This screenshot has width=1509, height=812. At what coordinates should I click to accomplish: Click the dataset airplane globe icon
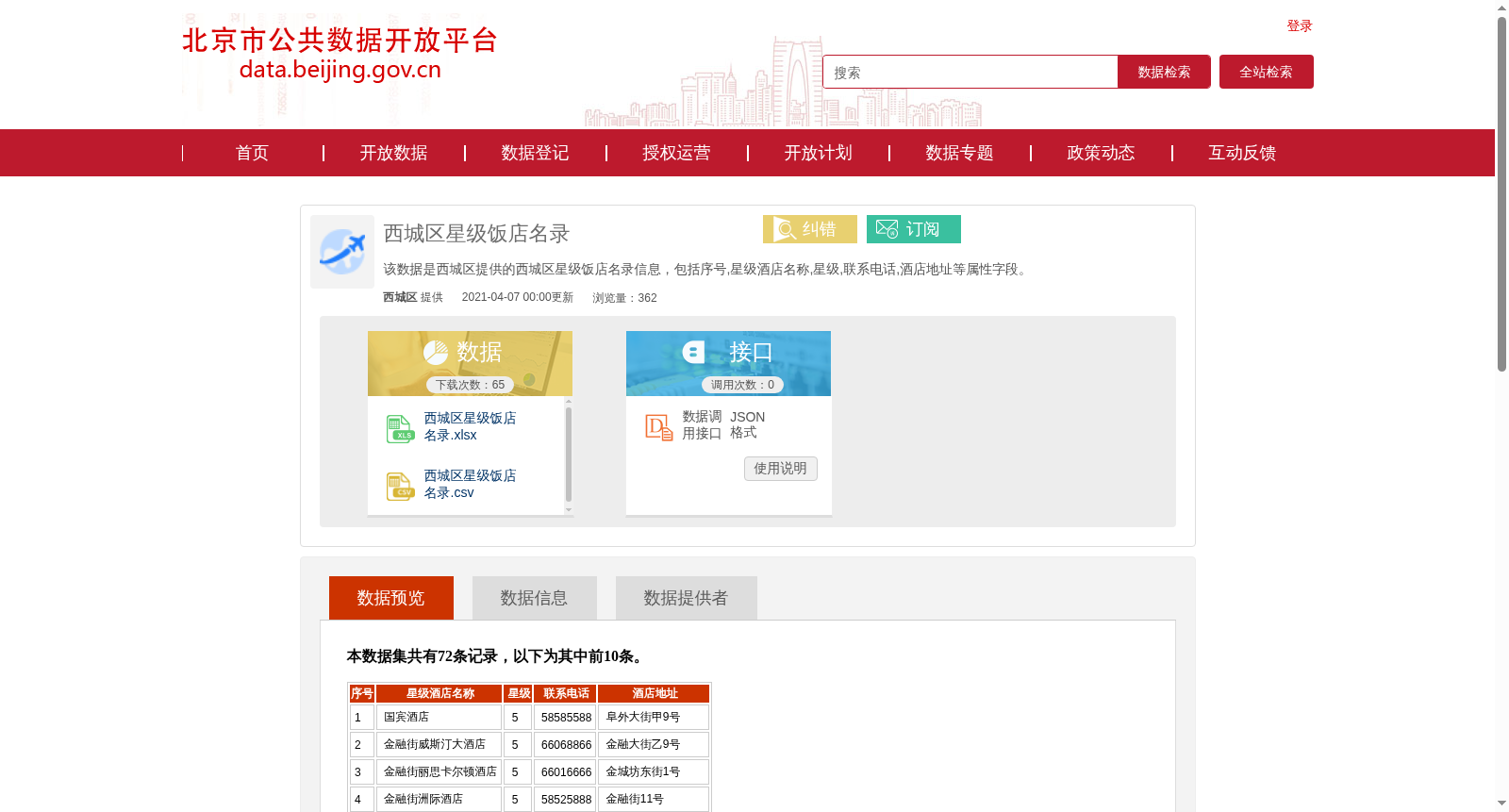(x=342, y=252)
